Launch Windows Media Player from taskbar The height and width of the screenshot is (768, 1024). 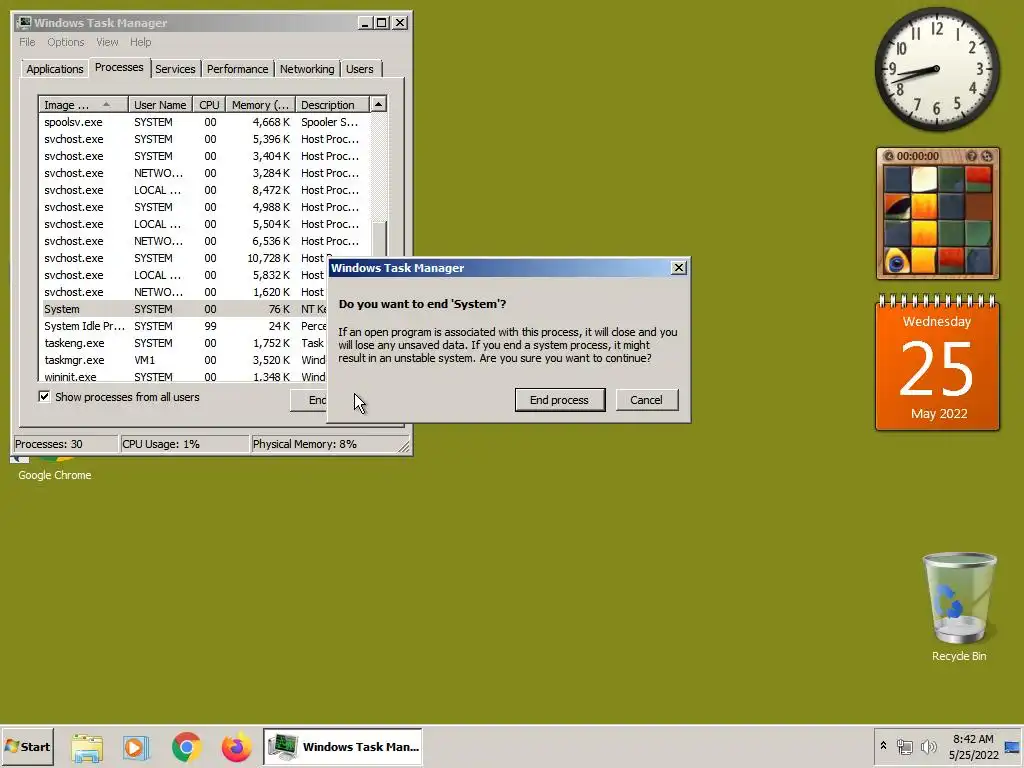pos(136,747)
